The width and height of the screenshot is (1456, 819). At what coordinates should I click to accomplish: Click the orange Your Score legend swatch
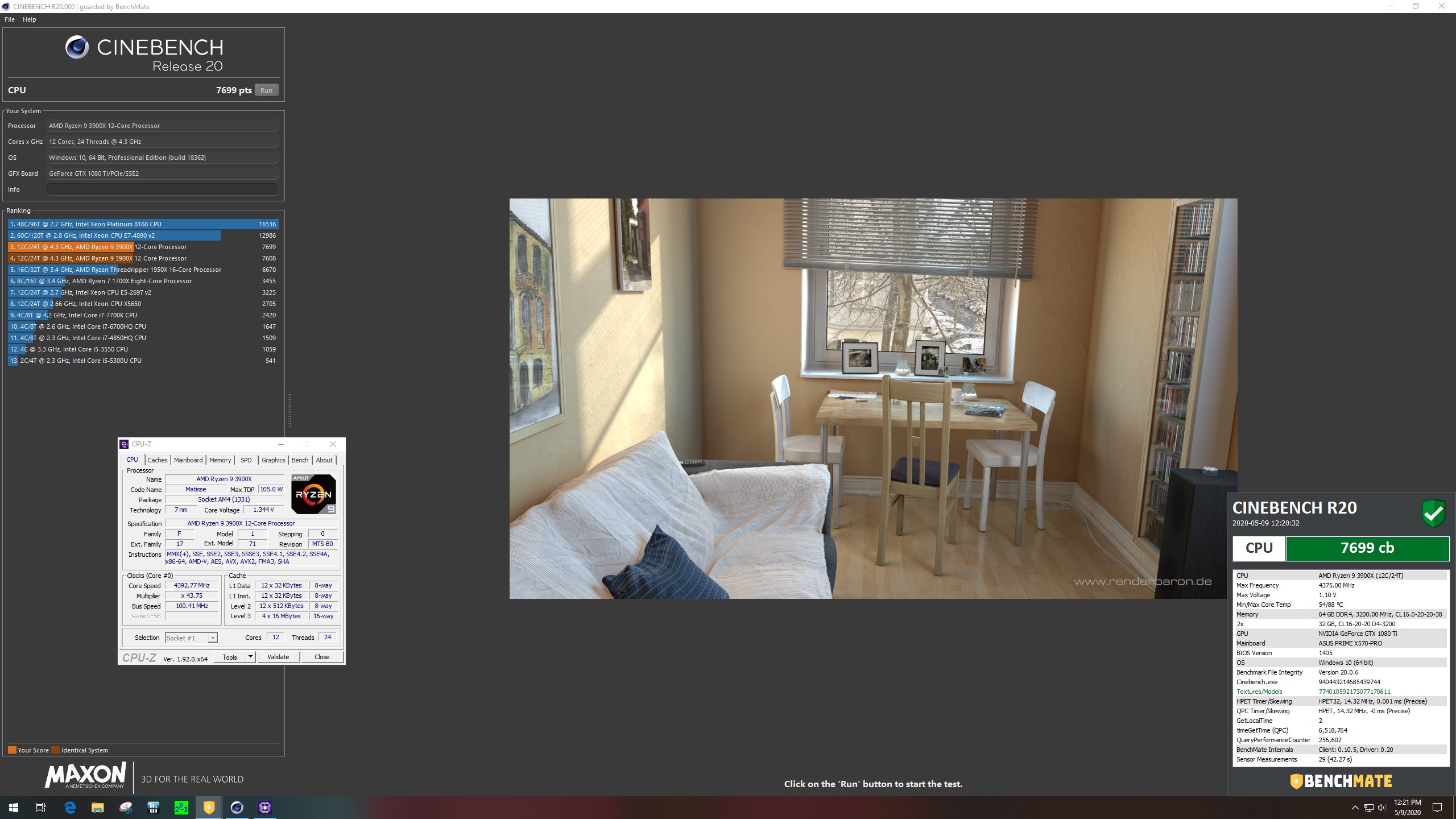click(x=12, y=750)
